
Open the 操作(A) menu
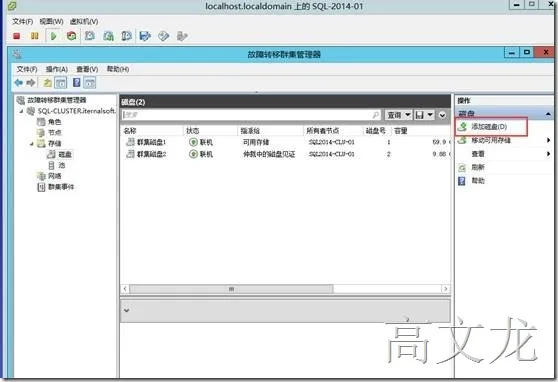(57, 69)
